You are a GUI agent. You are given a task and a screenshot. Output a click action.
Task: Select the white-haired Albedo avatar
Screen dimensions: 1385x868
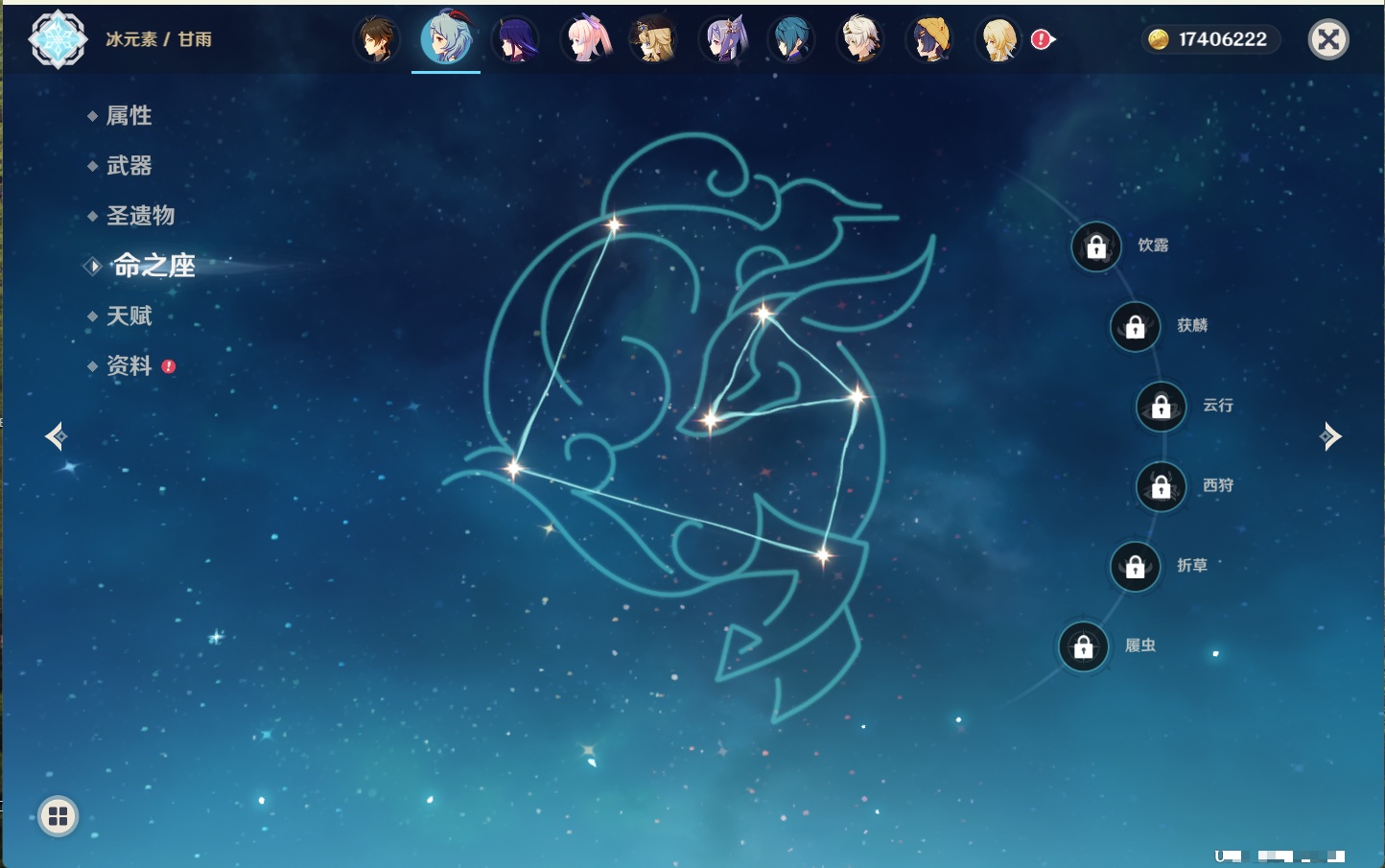point(860,40)
